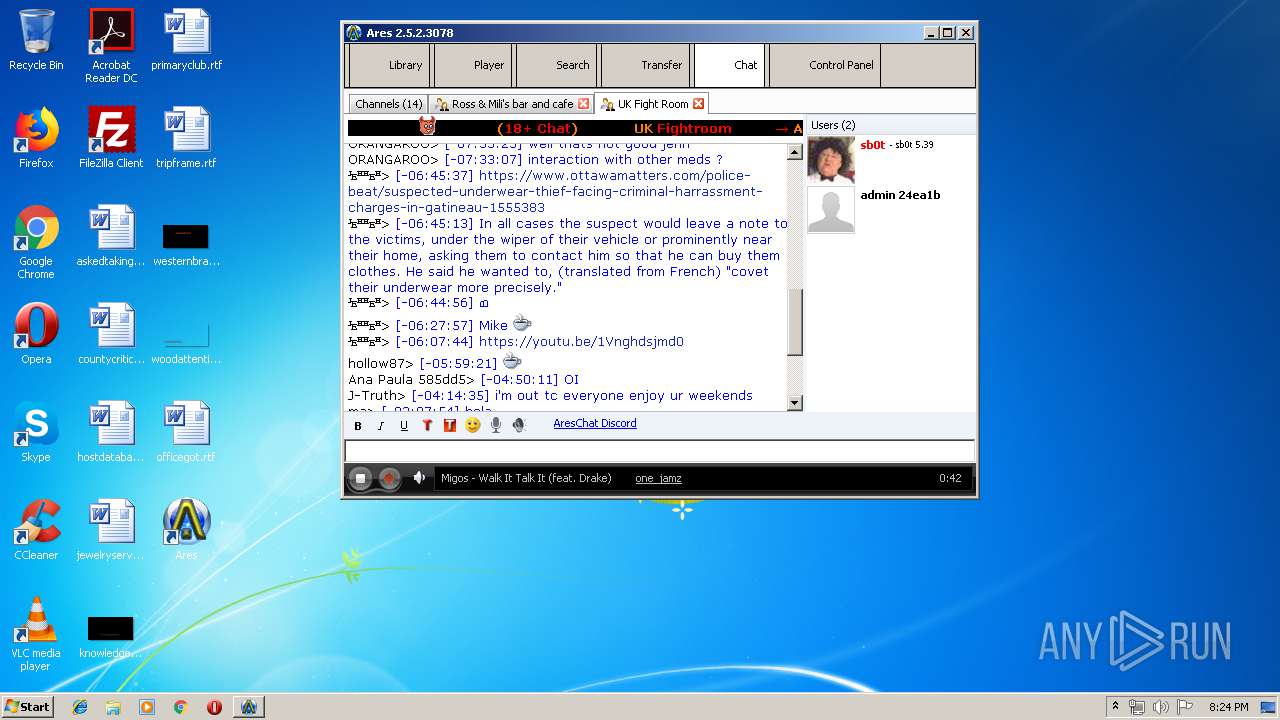
Task: Open the Control Panel tab
Action: [825, 65]
